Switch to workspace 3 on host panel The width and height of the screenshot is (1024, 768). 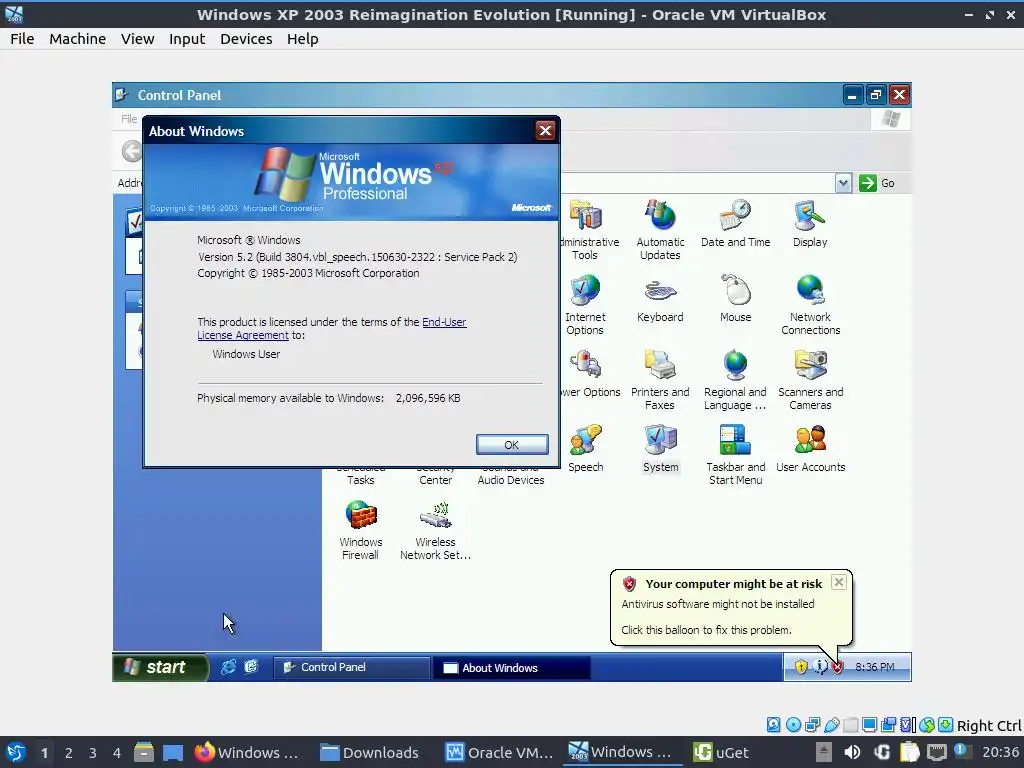pyautogui.click(x=93, y=753)
